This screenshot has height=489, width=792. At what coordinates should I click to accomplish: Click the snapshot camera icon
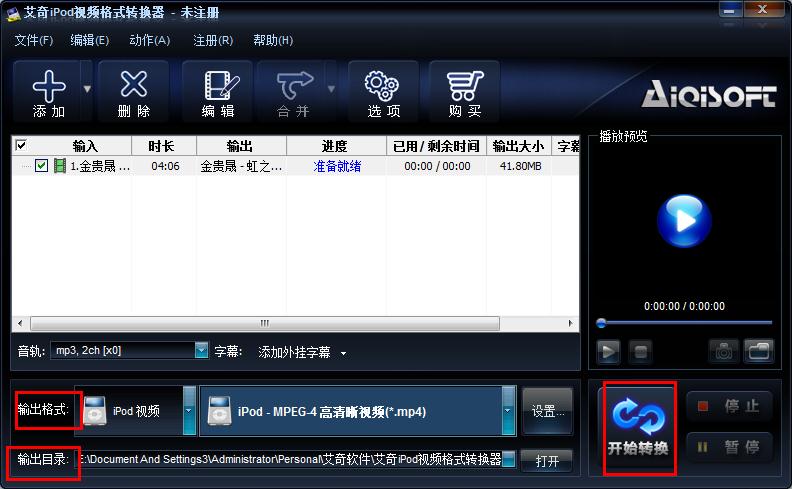coord(724,351)
